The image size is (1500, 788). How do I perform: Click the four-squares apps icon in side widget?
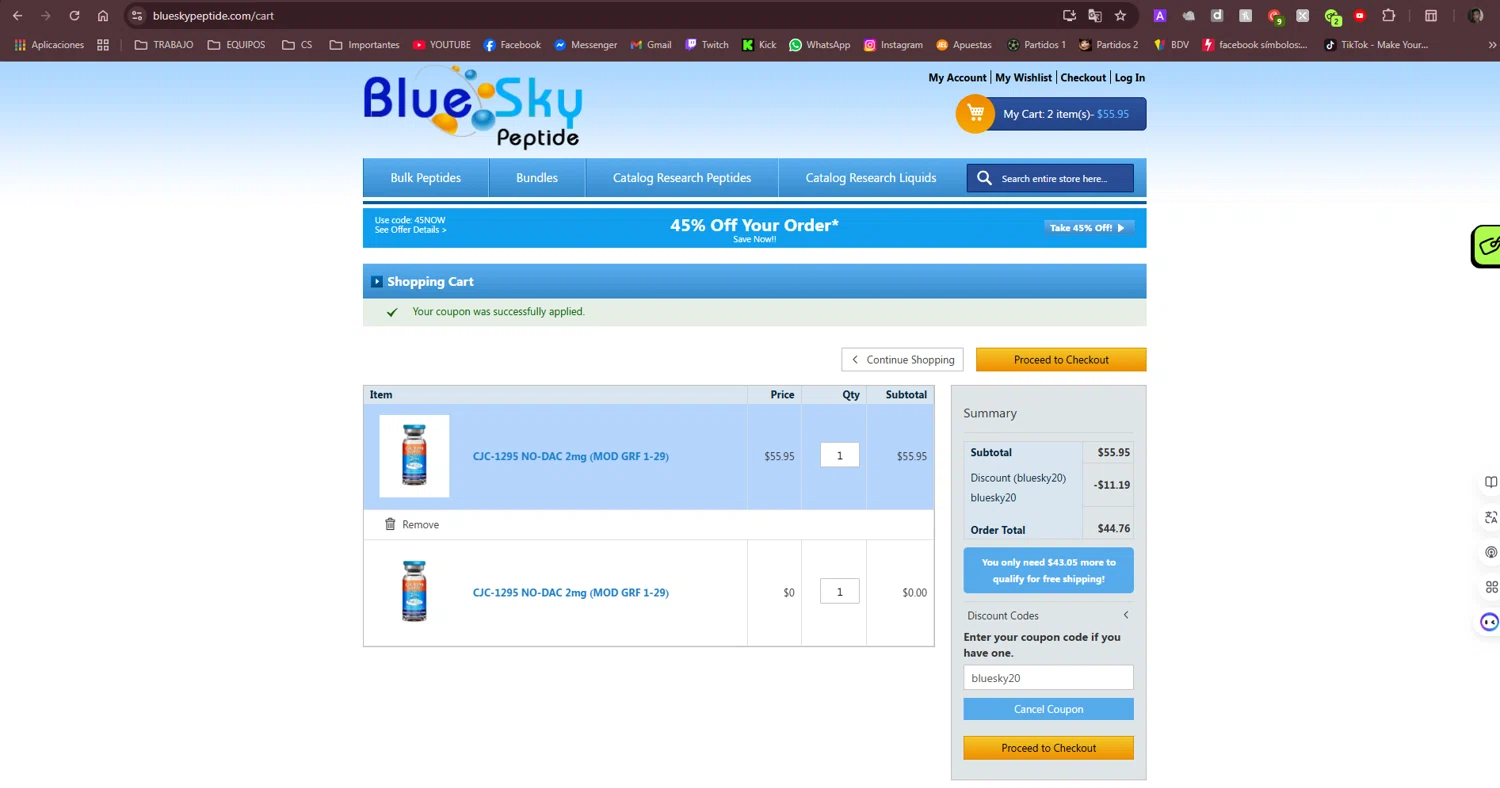tap(1491, 587)
